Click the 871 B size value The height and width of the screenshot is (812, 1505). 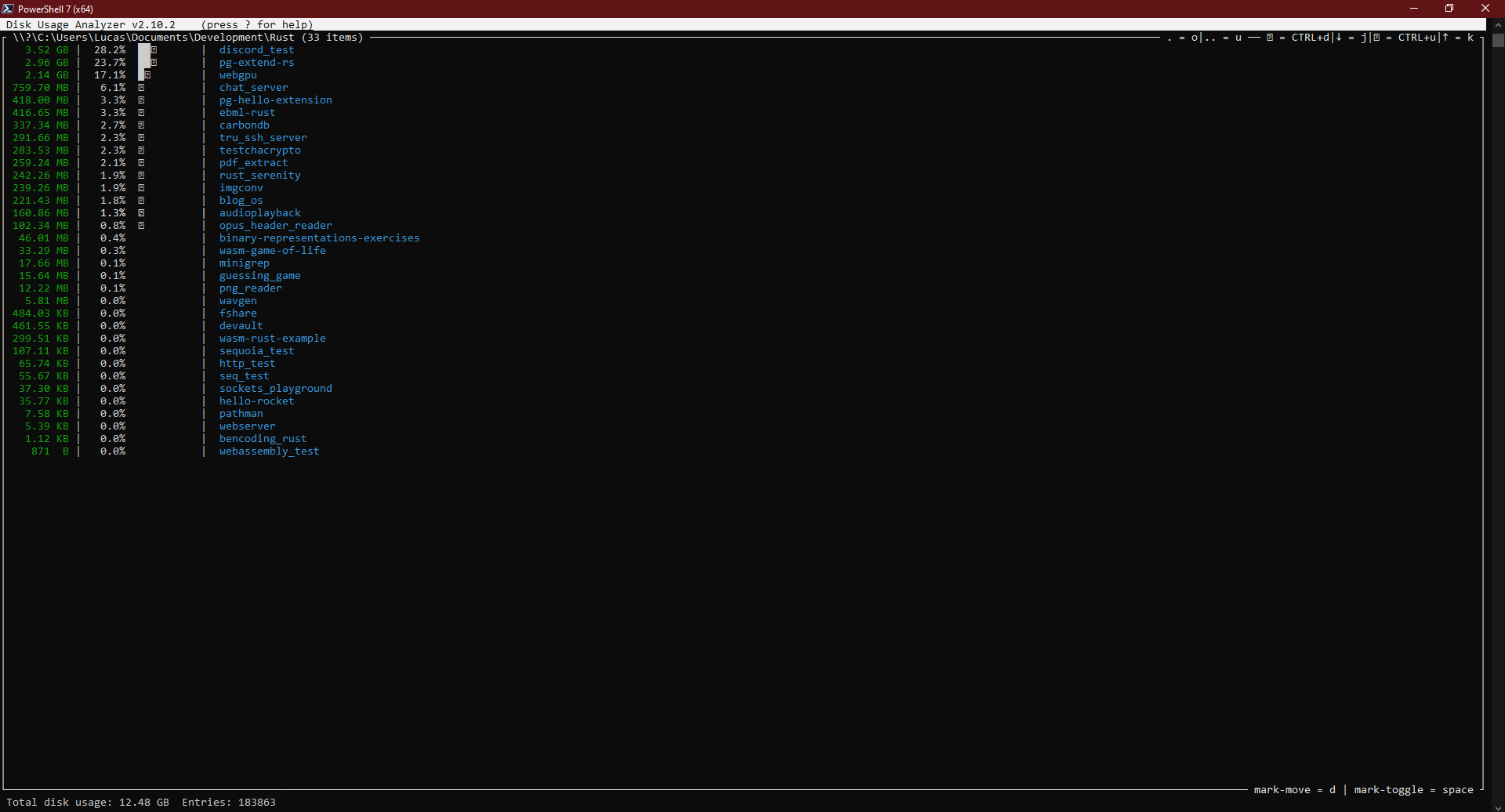click(x=49, y=451)
